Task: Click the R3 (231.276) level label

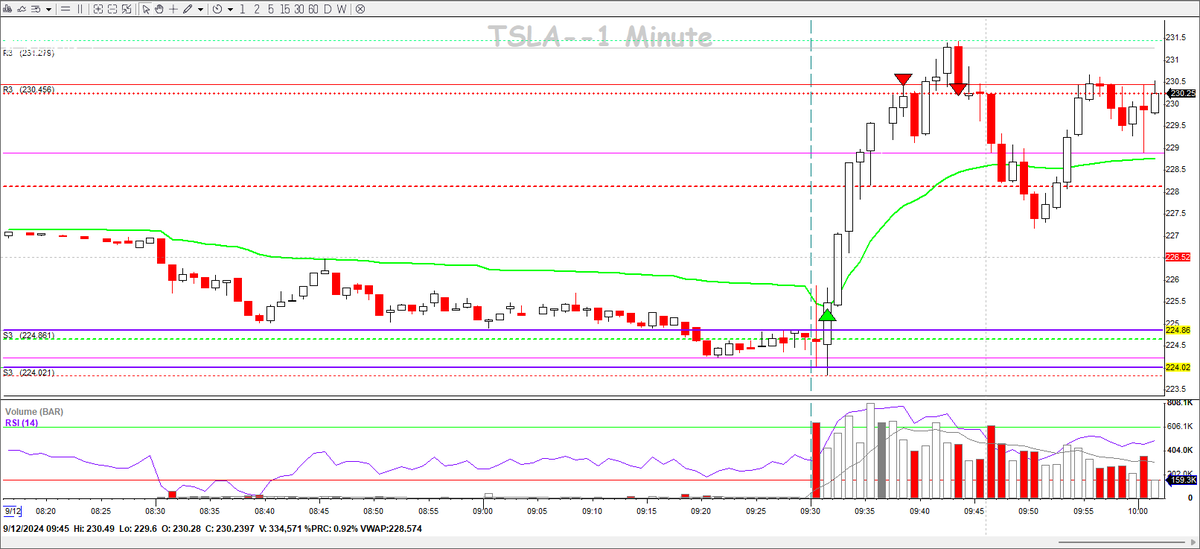Action: tap(27, 53)
